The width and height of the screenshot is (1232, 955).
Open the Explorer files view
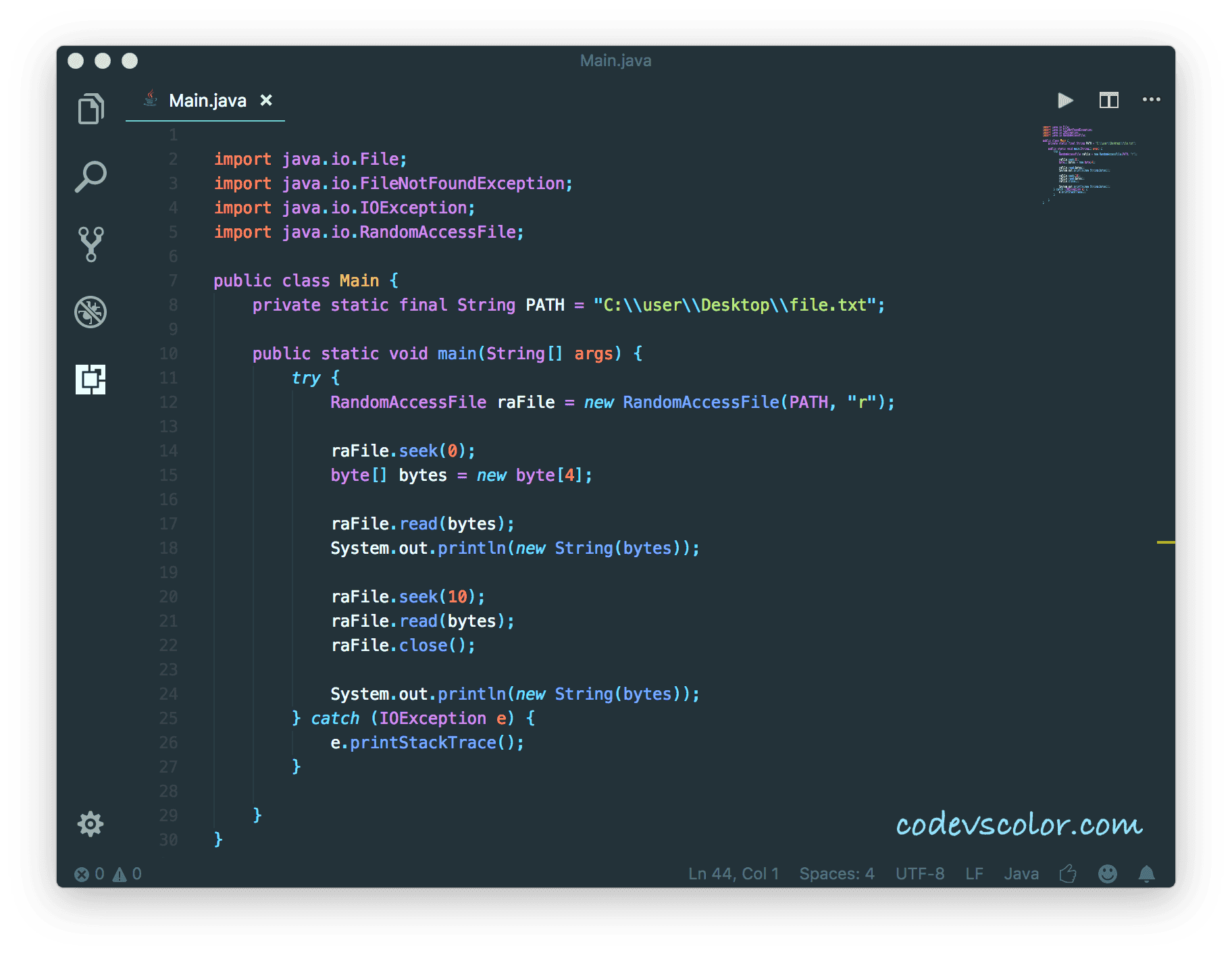[91, 109]
